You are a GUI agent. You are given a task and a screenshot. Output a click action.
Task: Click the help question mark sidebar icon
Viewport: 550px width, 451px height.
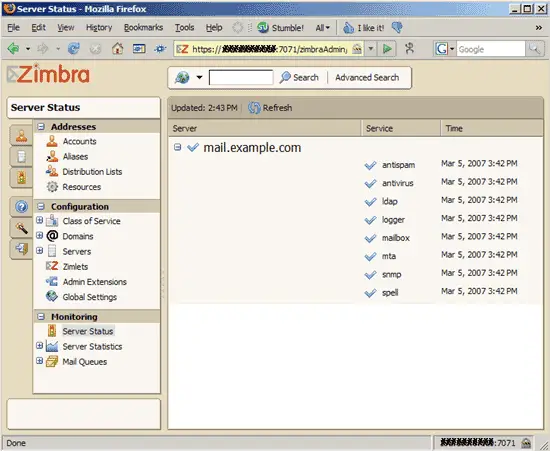(x=21, y=207)
